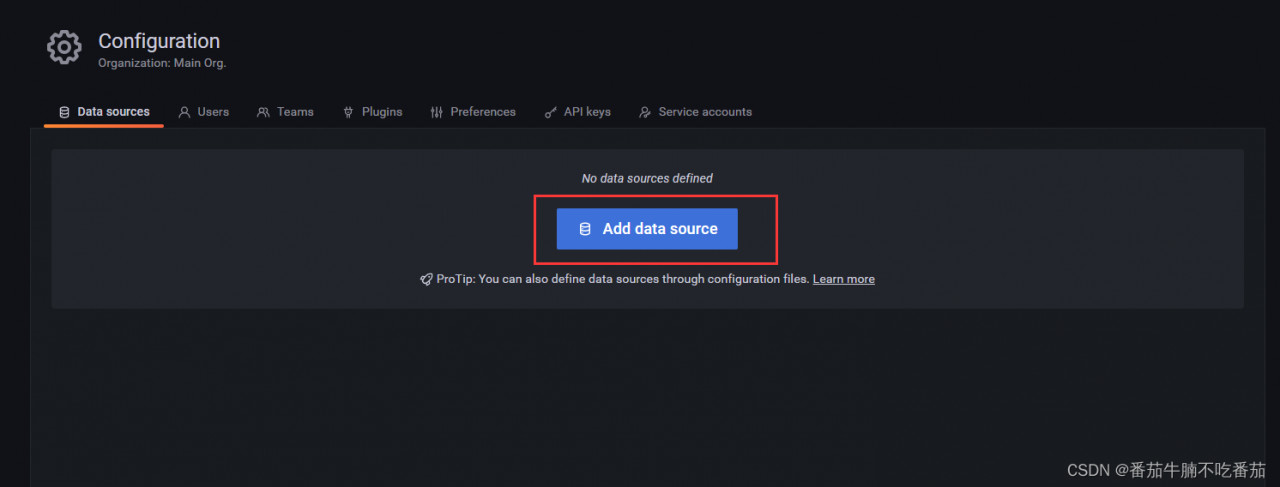Click the "No data sources defined" message

tap(647, 178)
